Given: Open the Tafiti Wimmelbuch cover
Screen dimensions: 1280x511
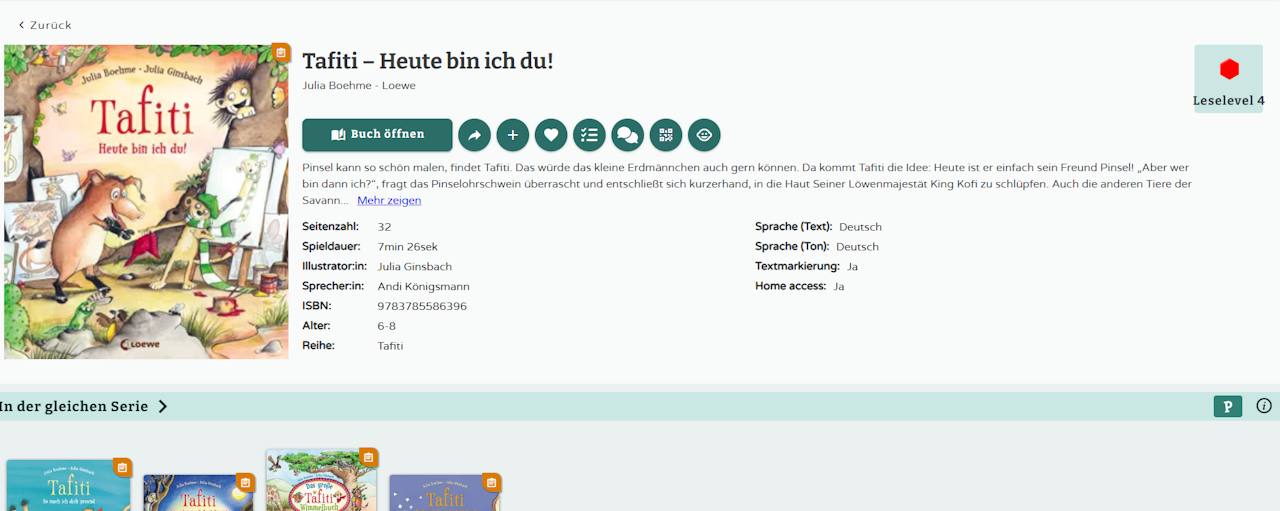Looking at the screenshot, I should click(x=321, y=481).
